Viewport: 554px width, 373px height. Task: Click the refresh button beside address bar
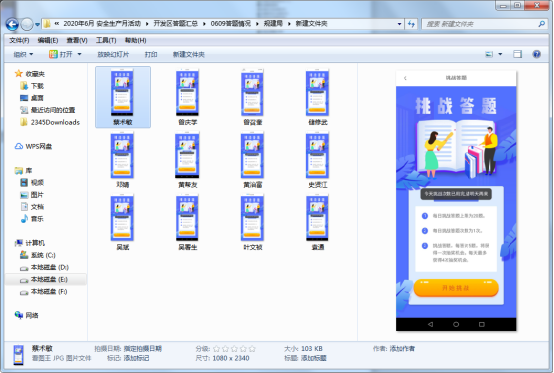(x=411, y=24)
